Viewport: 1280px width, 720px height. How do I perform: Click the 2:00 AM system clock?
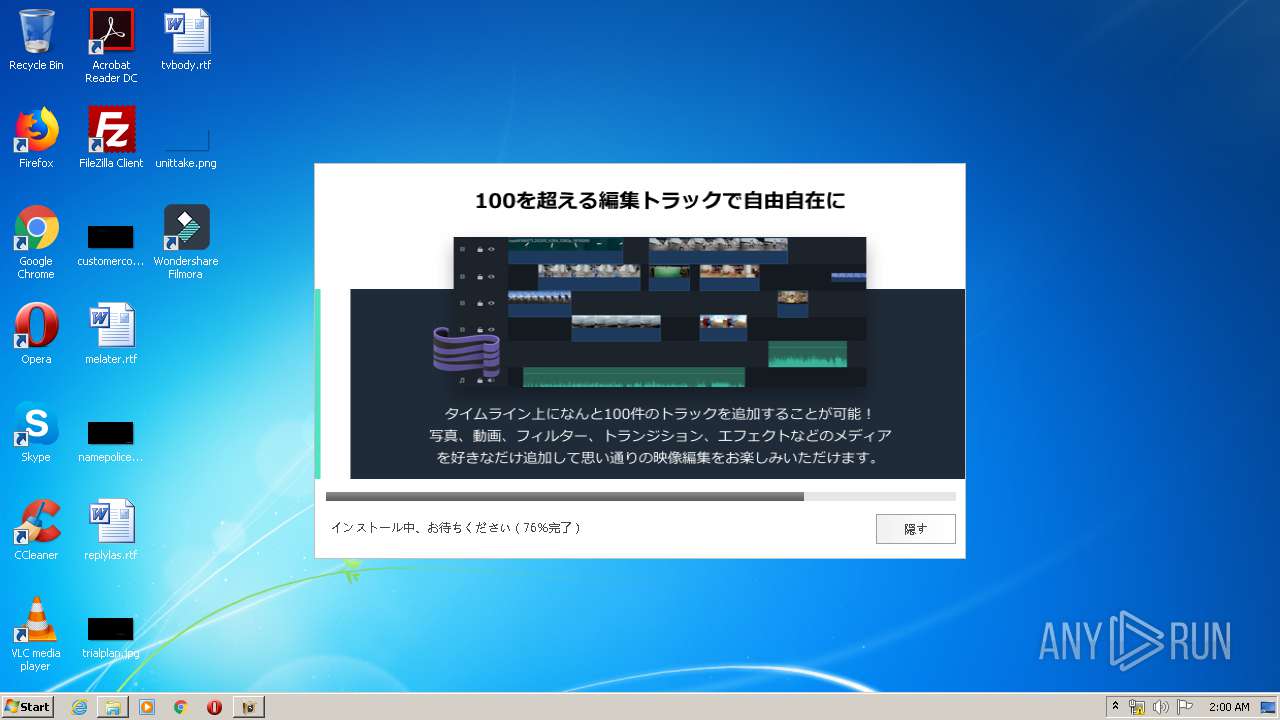pos(1229,707)
